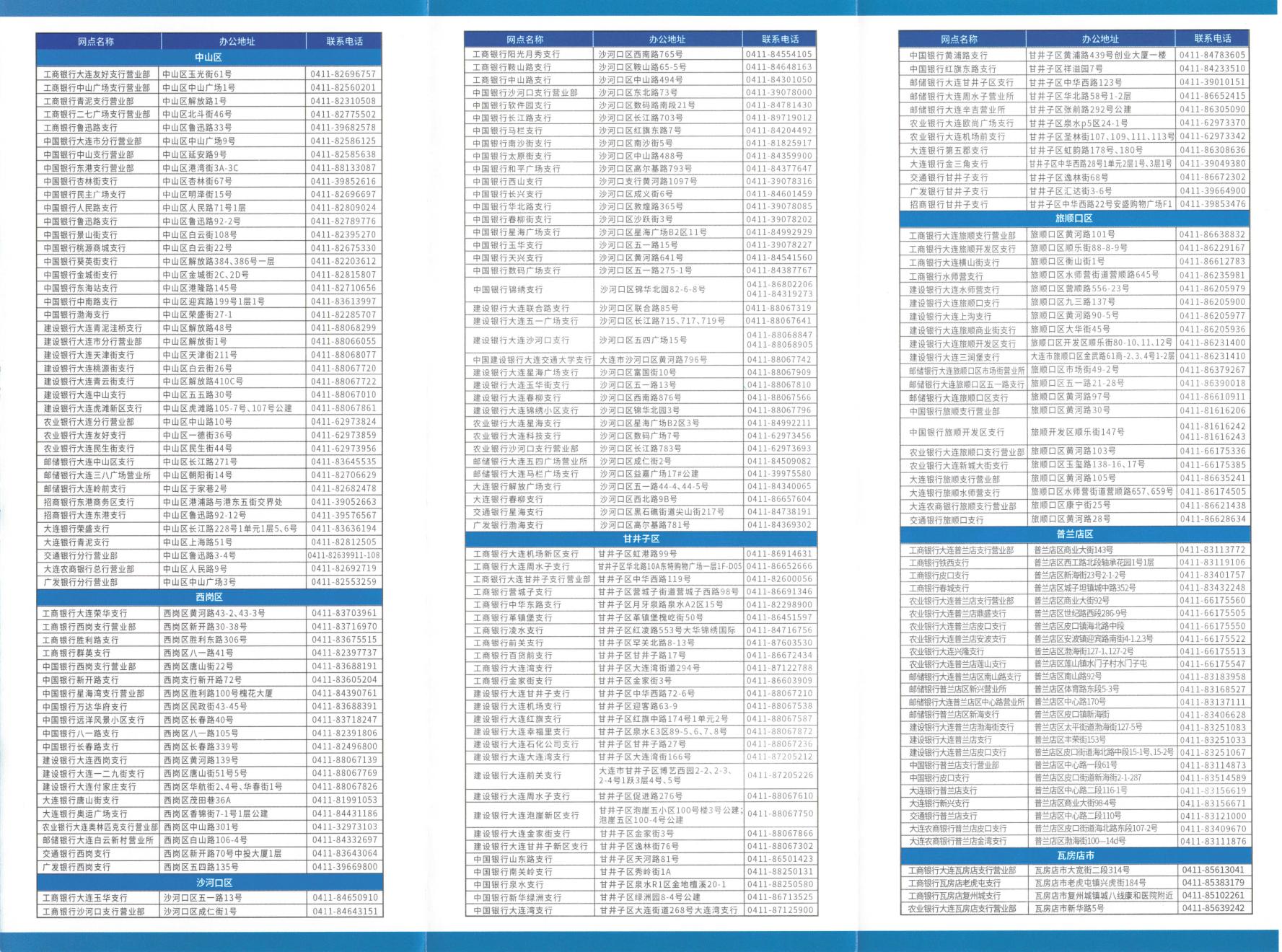Image resolution: width=1282 pixels, height=952 pixels.
Task: Select address 中山区港湾街3A-3C
Action: click(x=201, y=168)
